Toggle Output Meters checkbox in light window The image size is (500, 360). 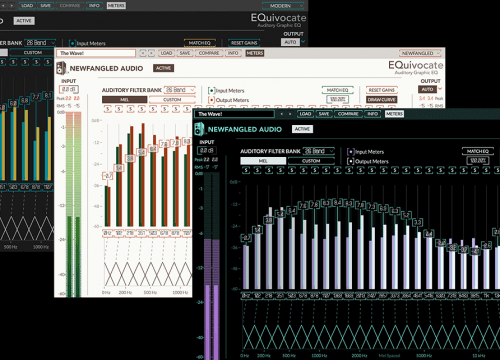[x=211, y=100]
